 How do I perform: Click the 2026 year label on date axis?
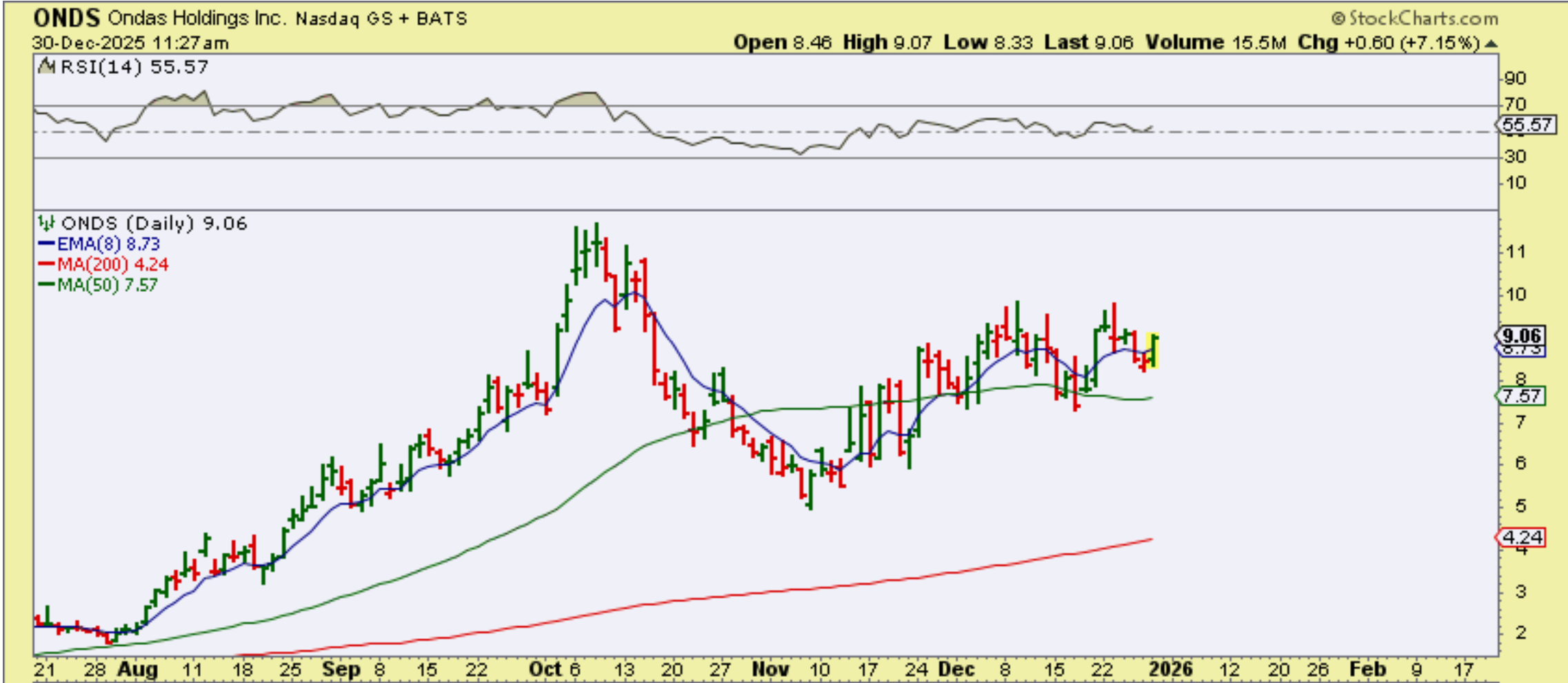[1171, 669]
